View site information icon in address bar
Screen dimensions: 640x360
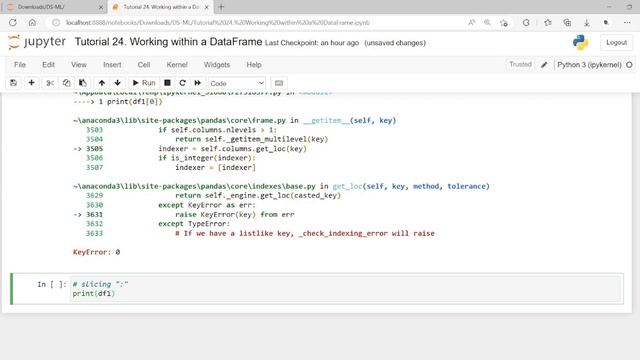pos(56,23)
